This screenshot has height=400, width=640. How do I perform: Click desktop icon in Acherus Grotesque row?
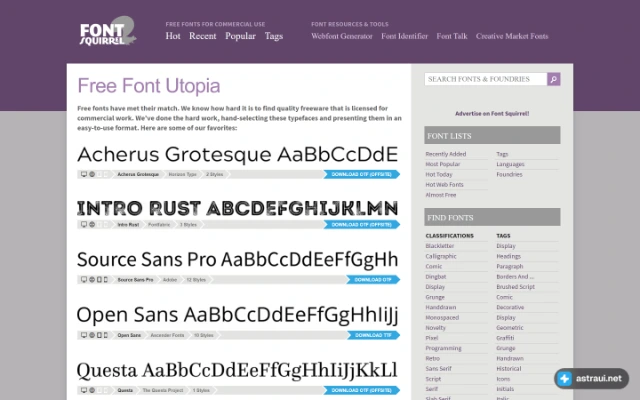pyautogui.click(x=84, y=174)
